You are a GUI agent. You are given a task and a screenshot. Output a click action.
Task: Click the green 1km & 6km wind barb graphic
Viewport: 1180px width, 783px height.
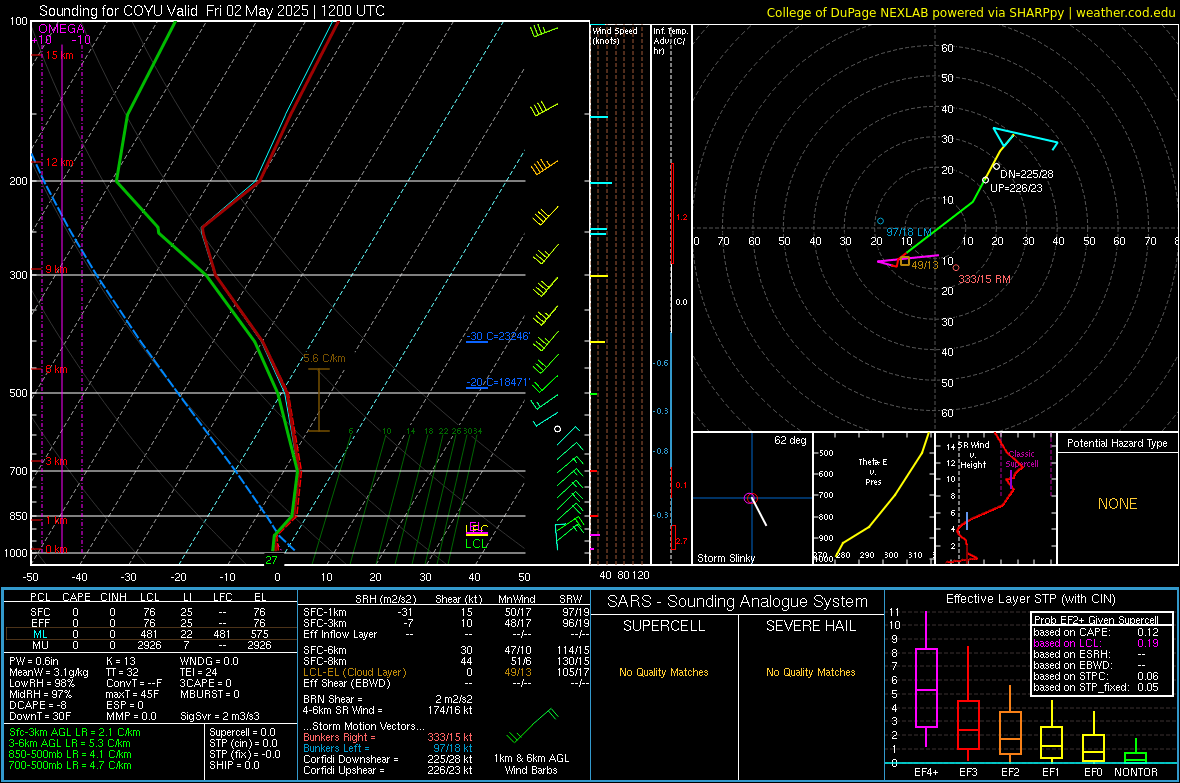pos(532,726)
